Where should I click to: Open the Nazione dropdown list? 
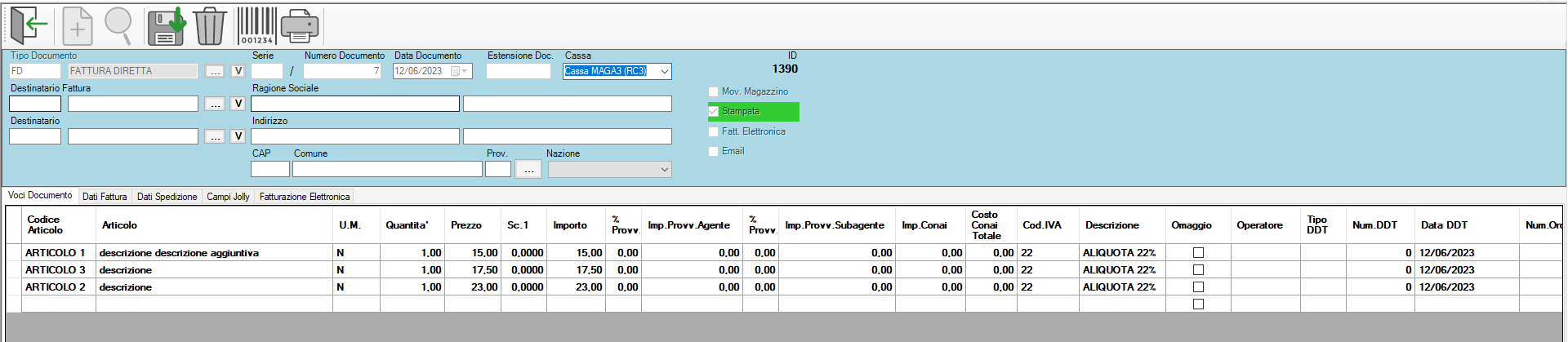point(664,169)
